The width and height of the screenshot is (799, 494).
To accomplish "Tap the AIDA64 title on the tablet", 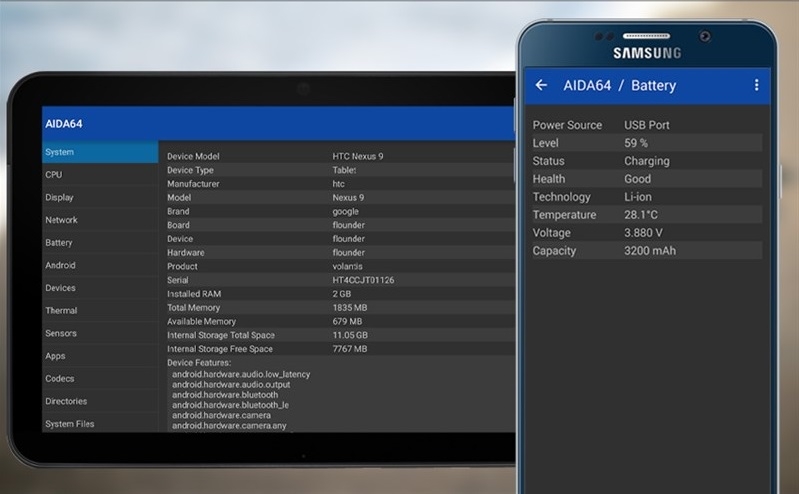I will pos(64,124).
